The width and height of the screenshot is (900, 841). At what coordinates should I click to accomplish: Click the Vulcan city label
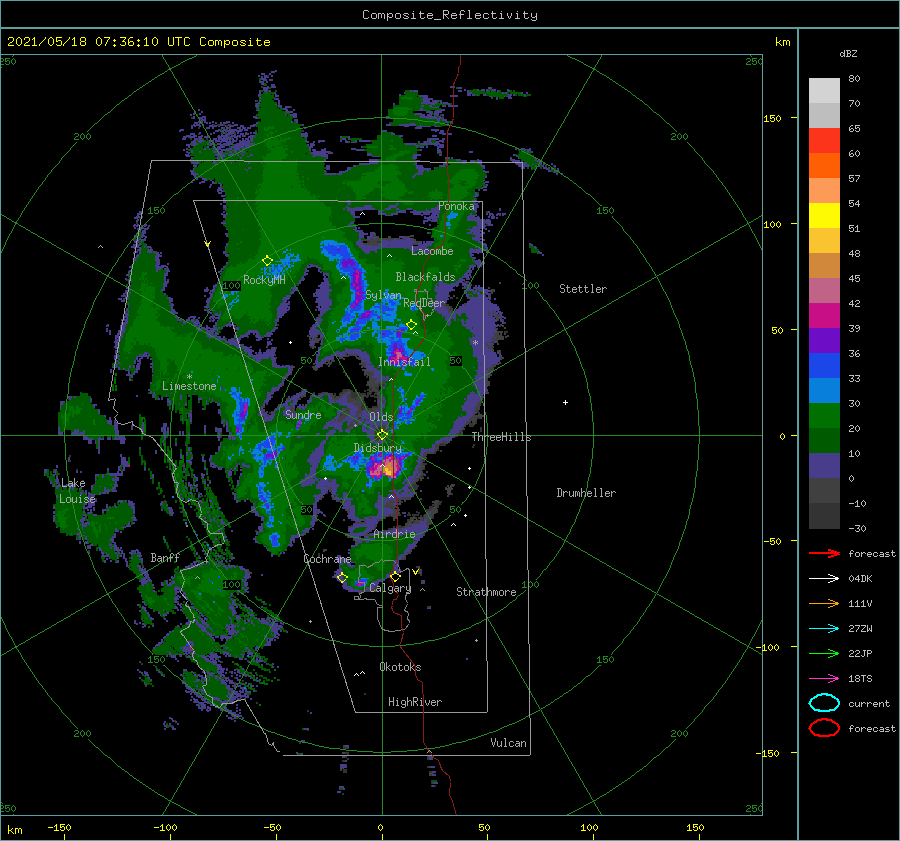(x=508, y=743)
